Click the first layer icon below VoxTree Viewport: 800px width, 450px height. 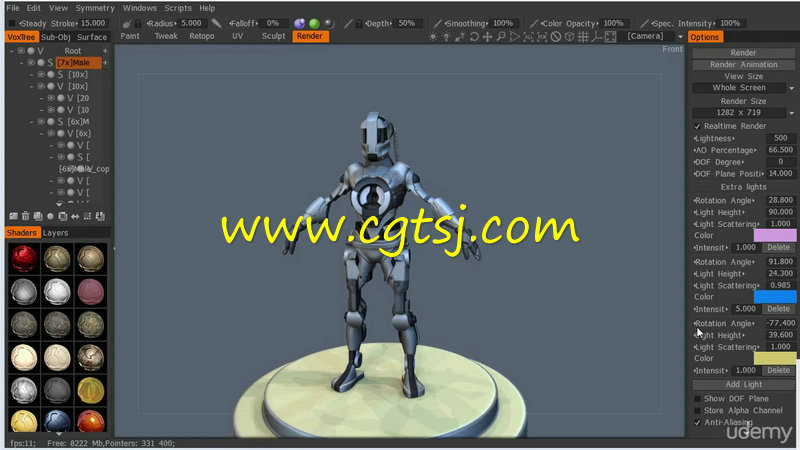[x=13, y=216]
